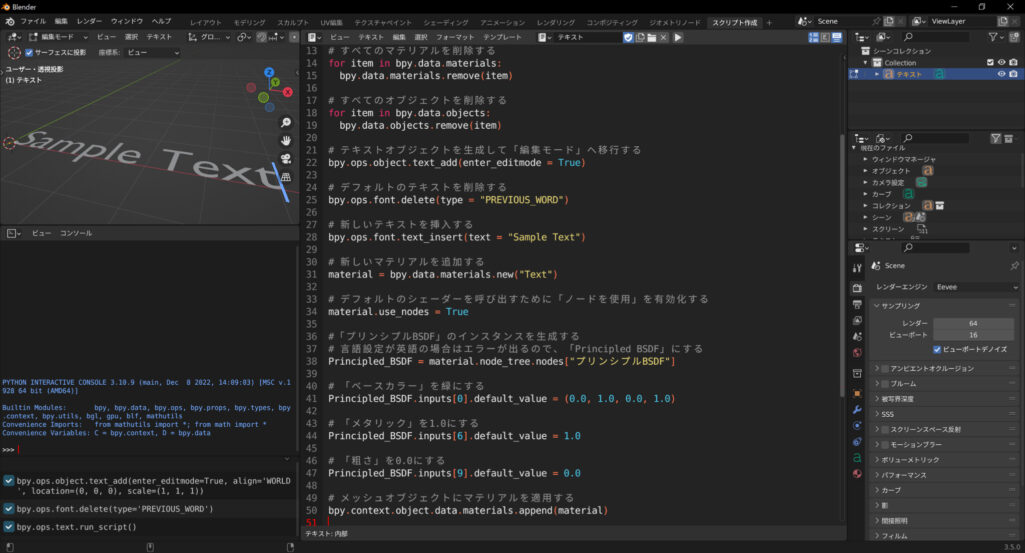The height and width of the screenshot is (553, 1025).
Task: Open the Object Constraints properties tab icon
Action: point(857,442)
